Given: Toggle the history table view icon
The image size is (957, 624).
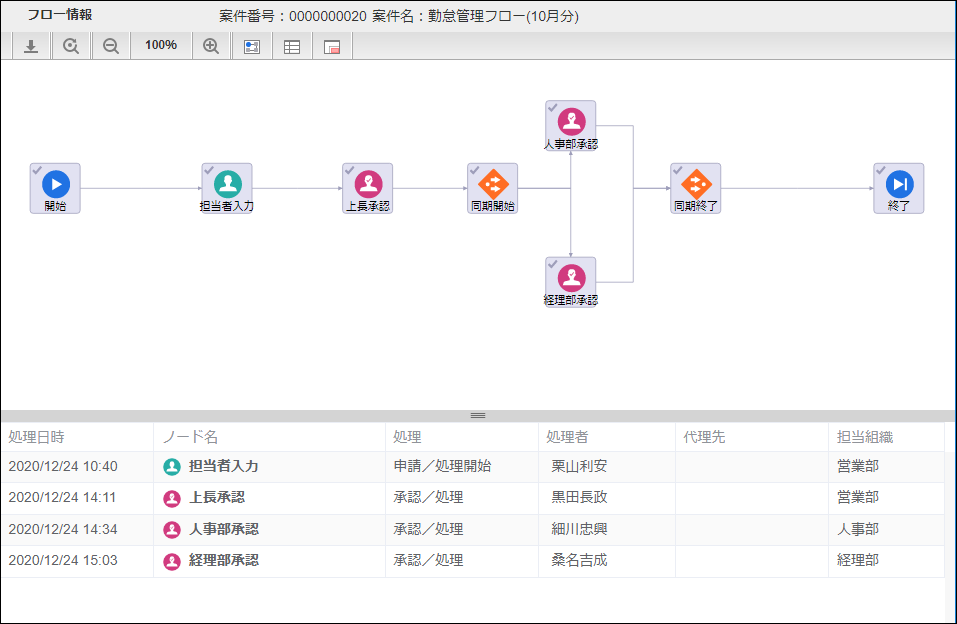Looking at the screenshot, I should point(292,46).
